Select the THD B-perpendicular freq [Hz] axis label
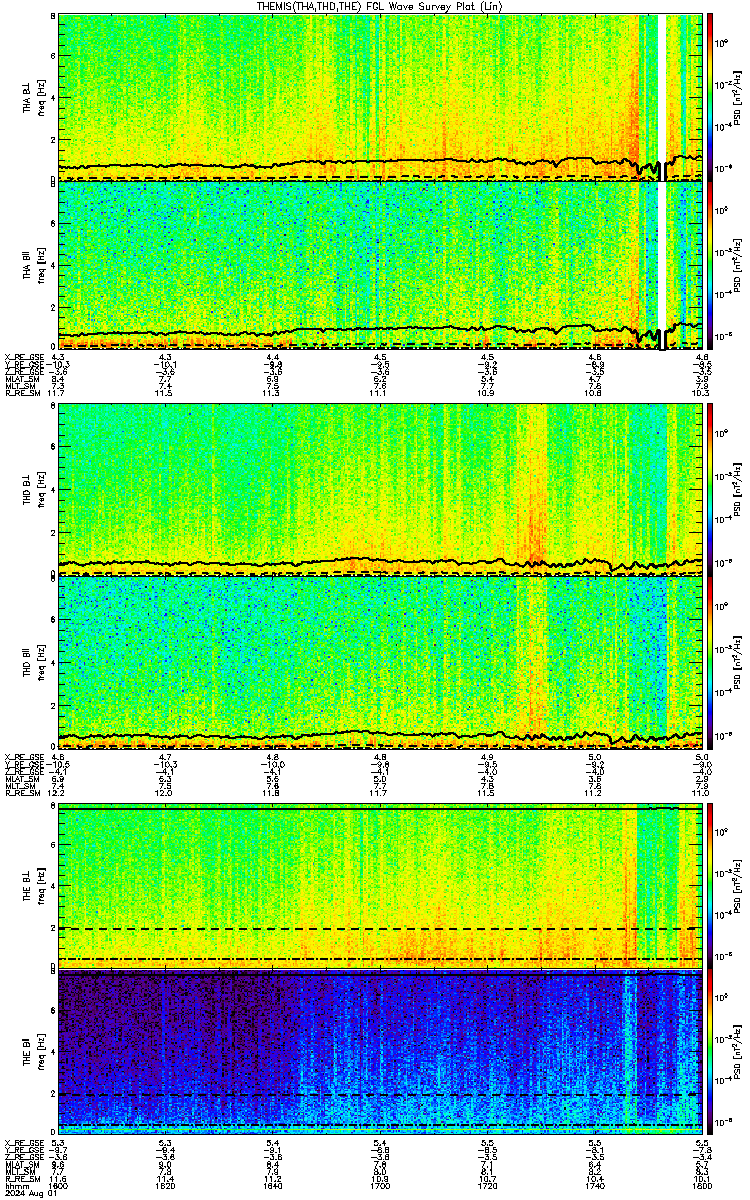This screenshot has width=750, height=1200. point(43,488)
